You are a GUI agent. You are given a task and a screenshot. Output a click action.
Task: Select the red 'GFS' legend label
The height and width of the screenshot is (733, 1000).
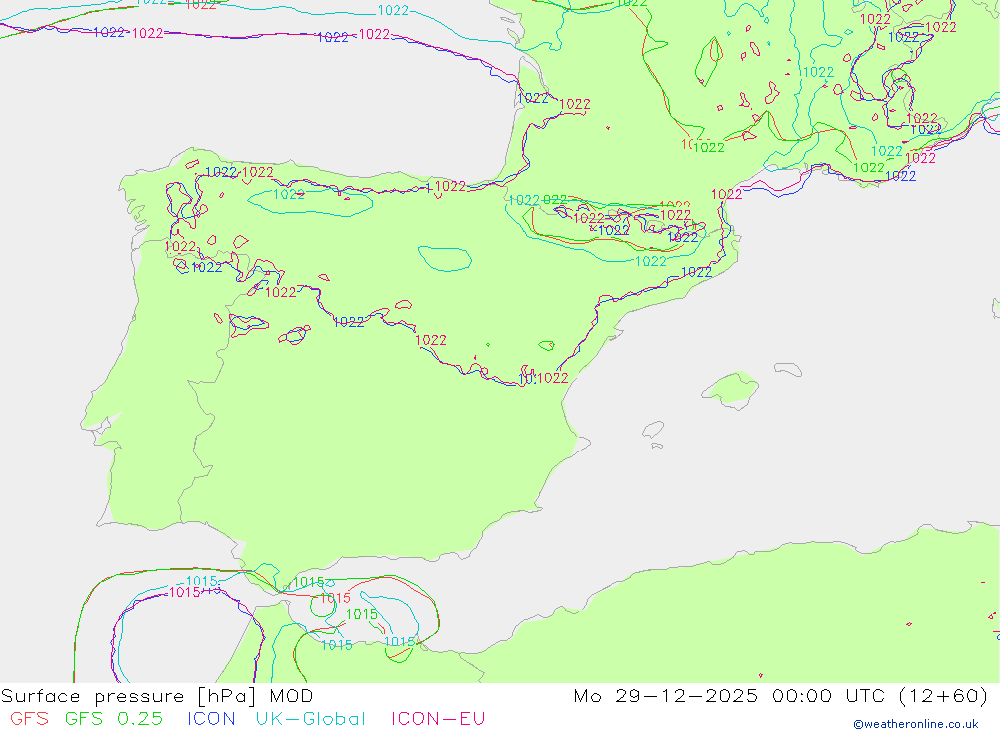(x=29, y=719)
